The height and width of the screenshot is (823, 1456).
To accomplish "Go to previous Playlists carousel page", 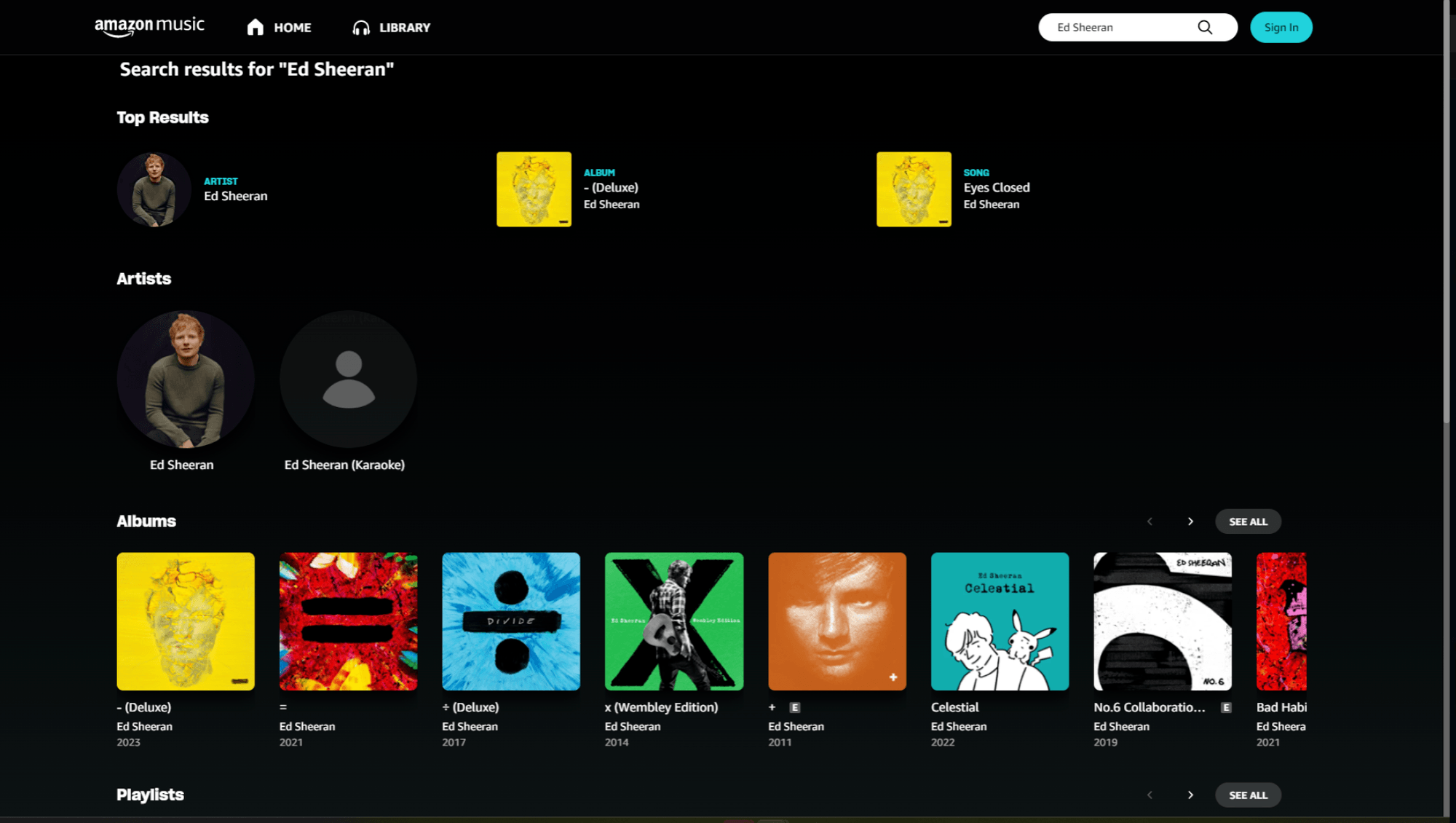I will click(x=1150, y=795).
